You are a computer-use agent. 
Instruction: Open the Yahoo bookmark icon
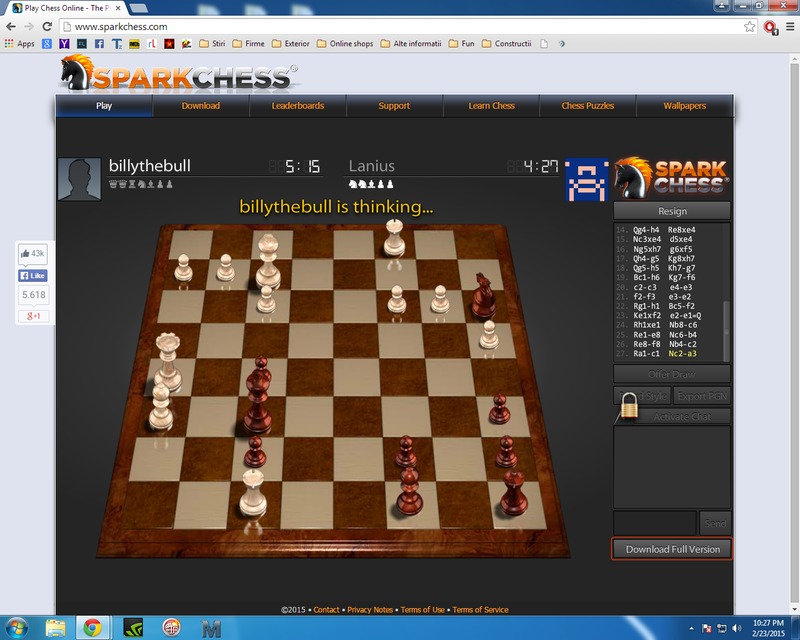(x=64, y=44)
